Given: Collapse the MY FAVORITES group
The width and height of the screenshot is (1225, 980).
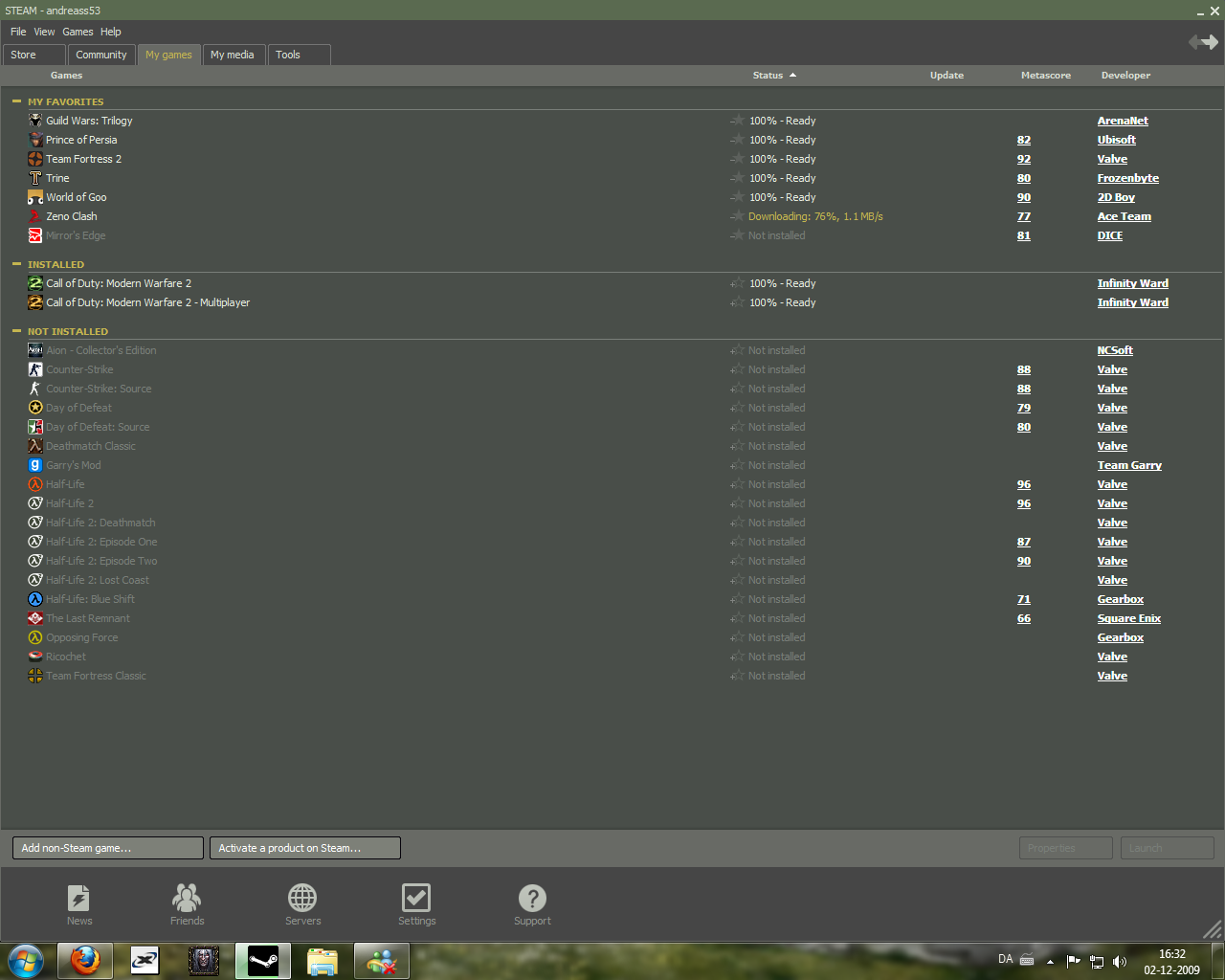Looking at the screenshot, I should (x=16, y=100).
